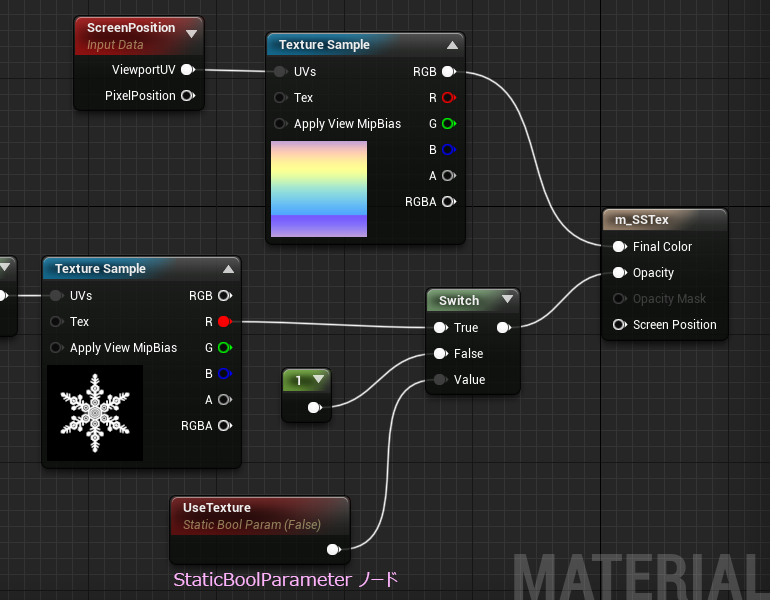The height and width of the screenshot is (600, 770).
Task: Click RGBA output pin of snowflake Texture Sample
Action: coord(225,426)
